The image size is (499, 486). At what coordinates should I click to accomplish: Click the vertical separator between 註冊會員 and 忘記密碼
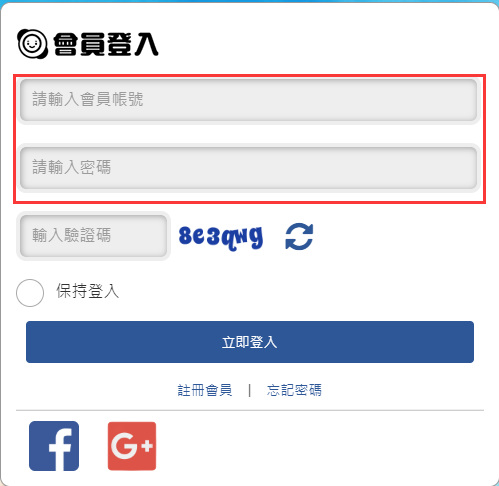(x=249, y=390)
